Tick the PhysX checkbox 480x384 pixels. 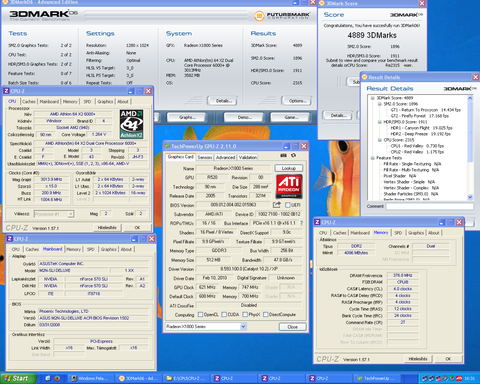245,314
